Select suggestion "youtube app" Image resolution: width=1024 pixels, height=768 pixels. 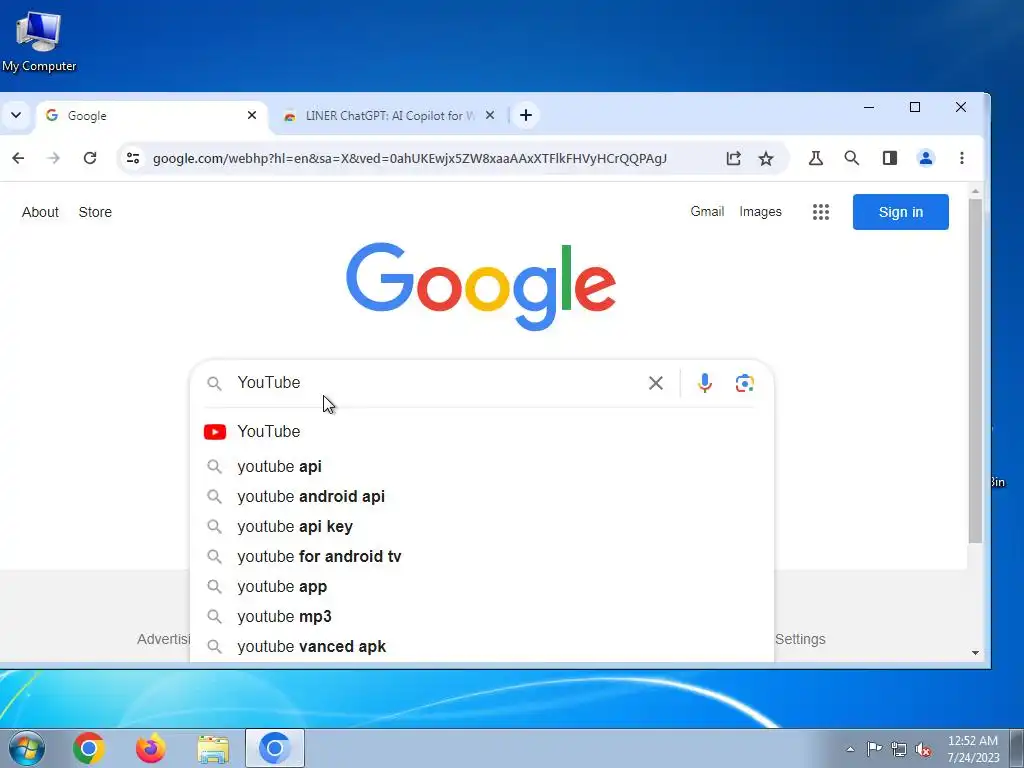(x=481, y=586)
